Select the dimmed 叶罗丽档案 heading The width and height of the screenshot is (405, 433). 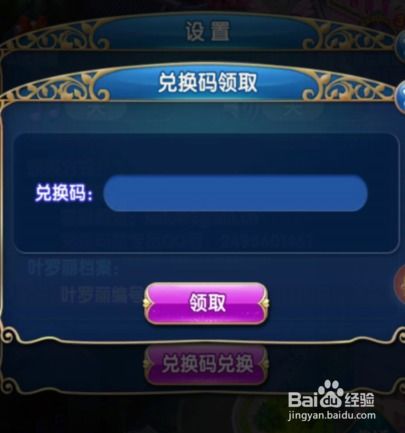point(73,268)
